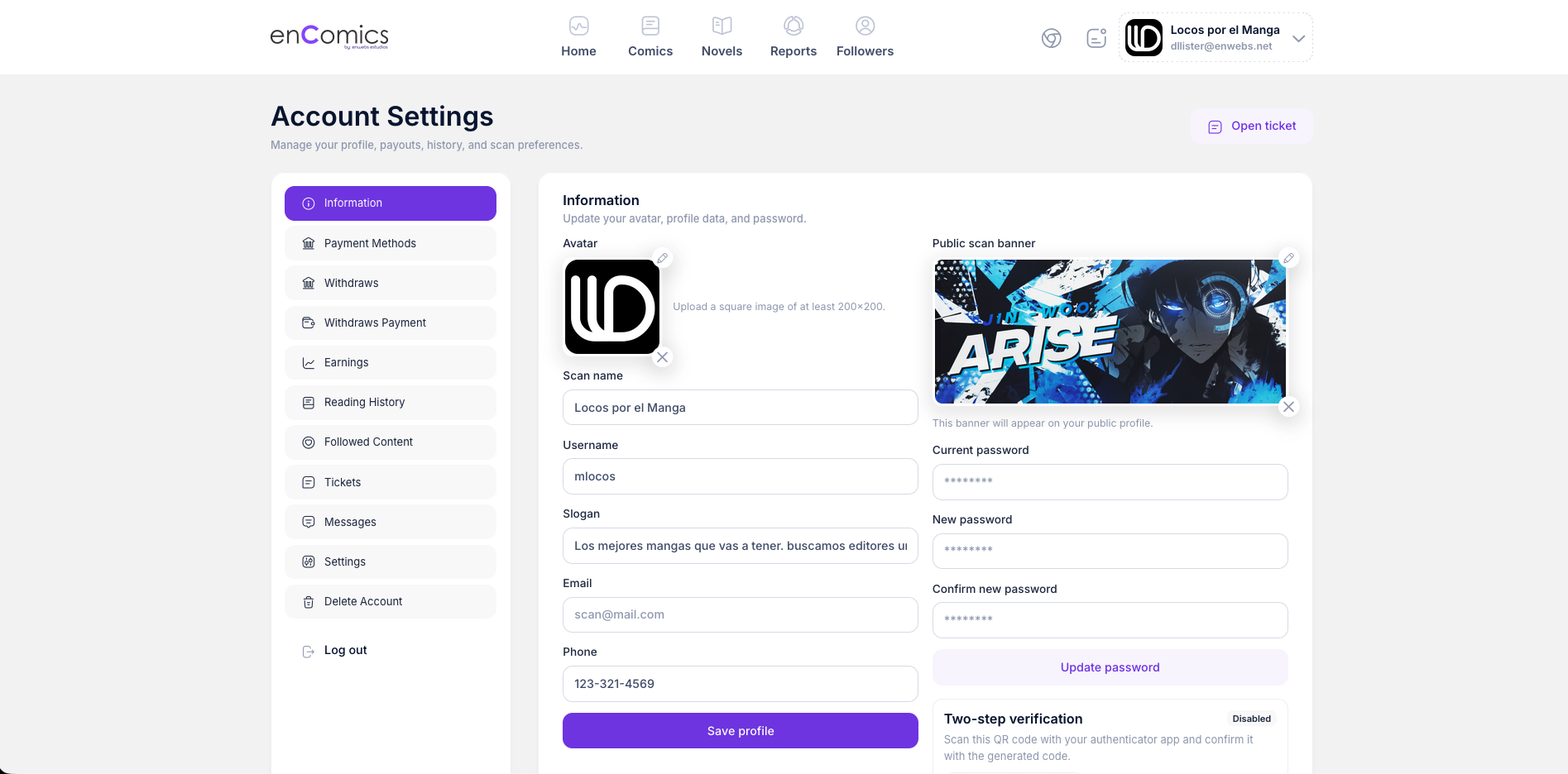Focus the Slogan field
1568x774 pixels.
[741, 546]
